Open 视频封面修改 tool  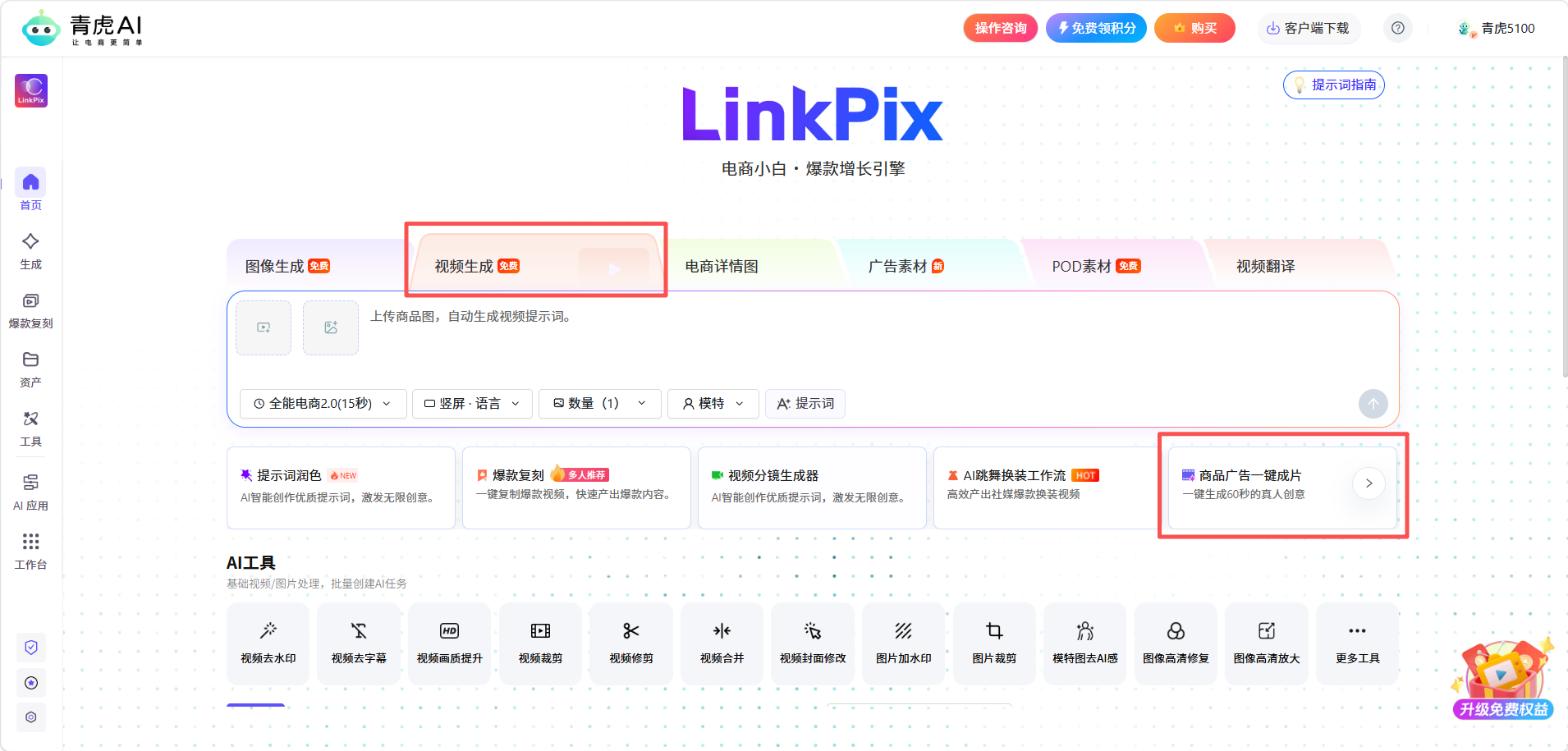pos(813,643)
